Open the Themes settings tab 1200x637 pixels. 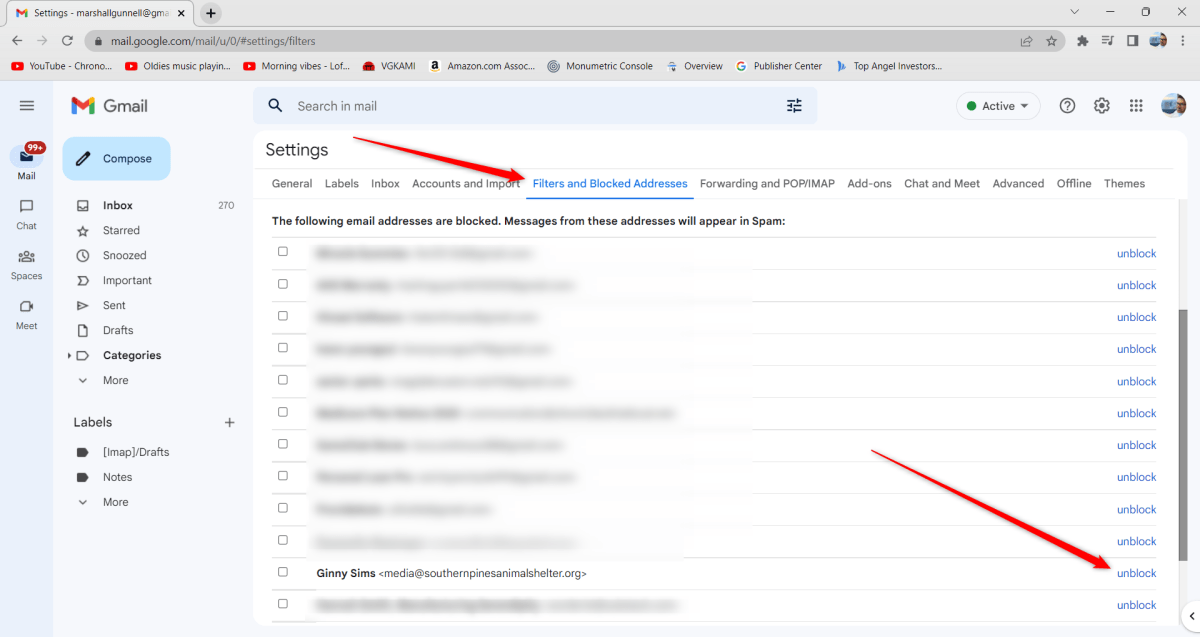[1124, 183]
